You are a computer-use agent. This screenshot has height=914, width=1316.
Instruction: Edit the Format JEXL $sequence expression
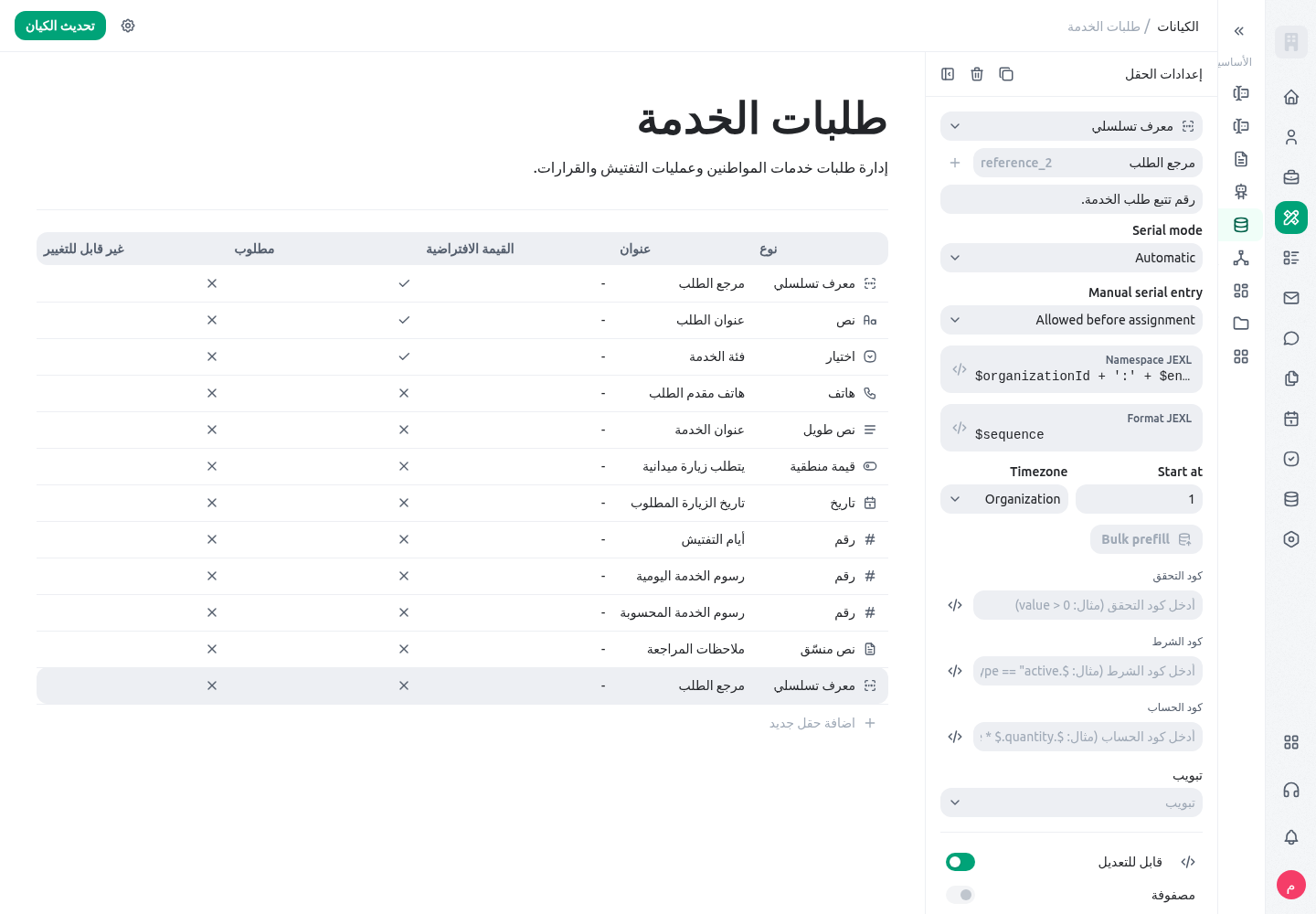[x=1071, y=428]
